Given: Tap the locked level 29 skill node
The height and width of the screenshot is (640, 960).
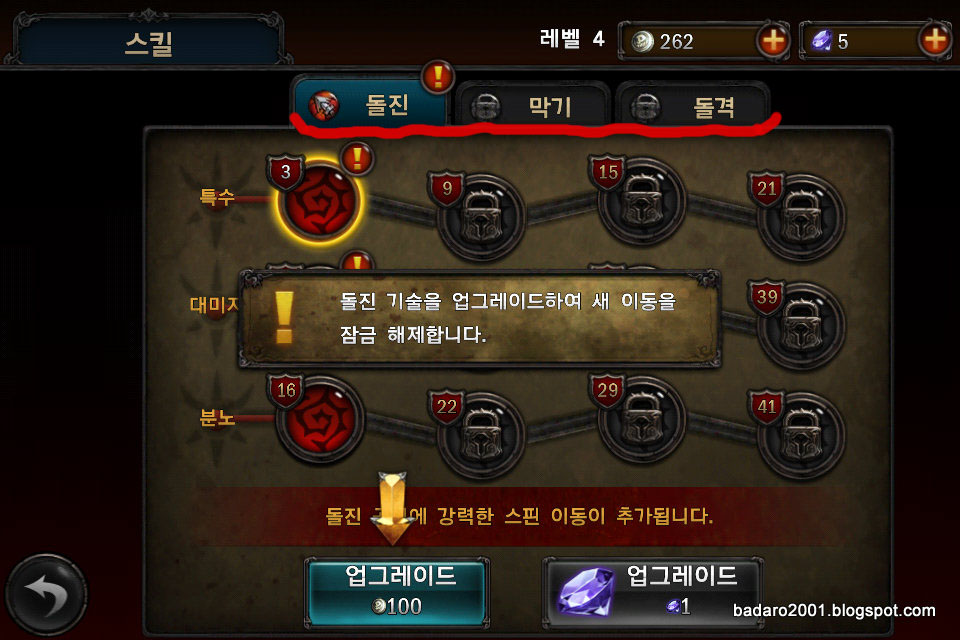Looking at the screenshot, I should point(641,419).
